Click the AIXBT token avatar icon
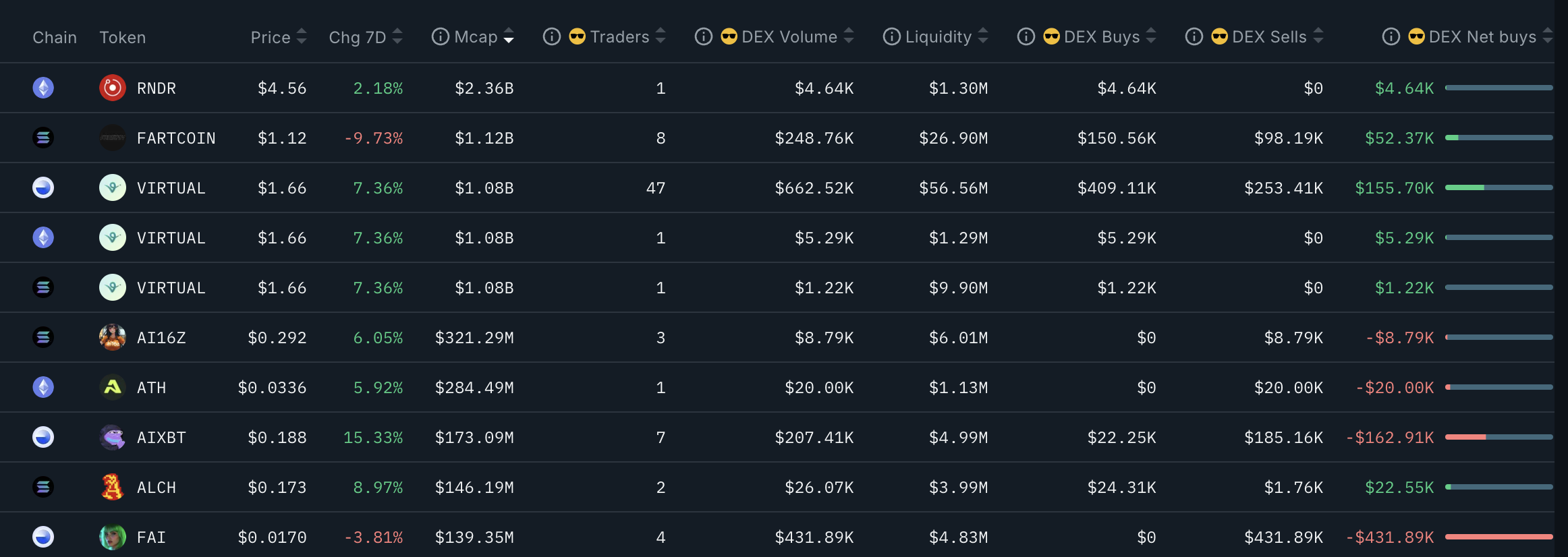 point(113,437)
